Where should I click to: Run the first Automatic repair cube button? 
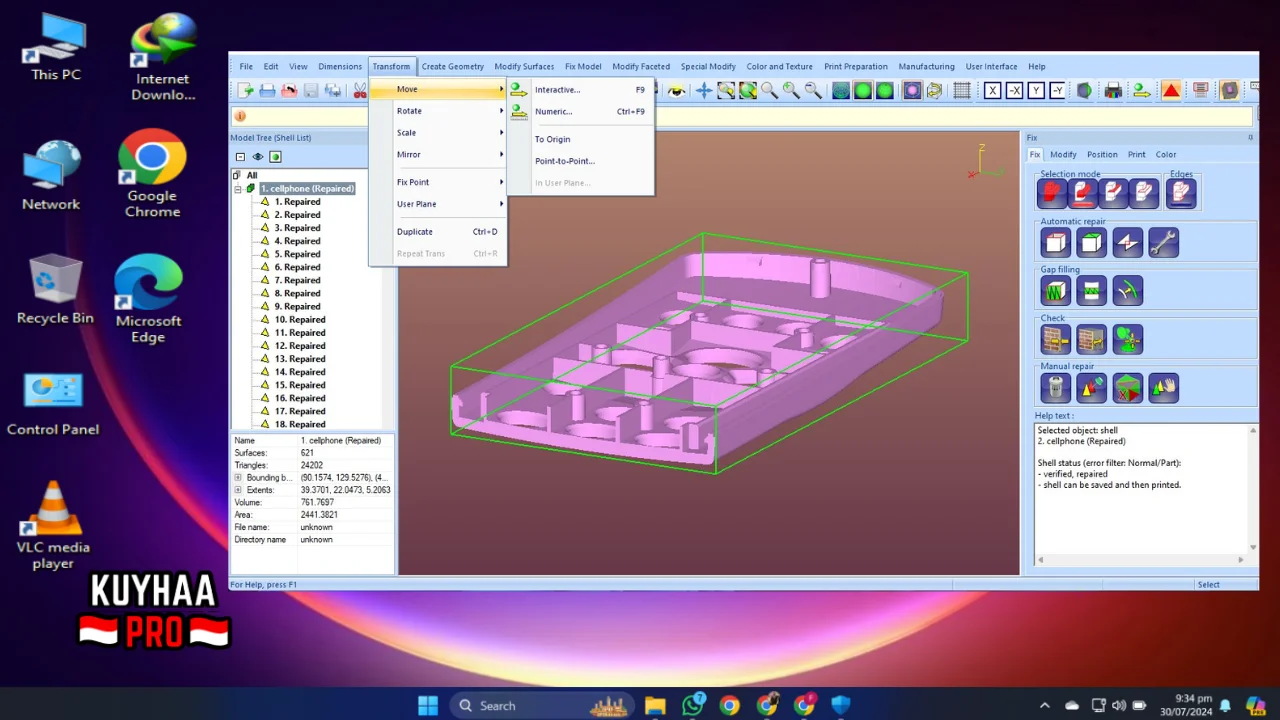tap(1055, 243)
